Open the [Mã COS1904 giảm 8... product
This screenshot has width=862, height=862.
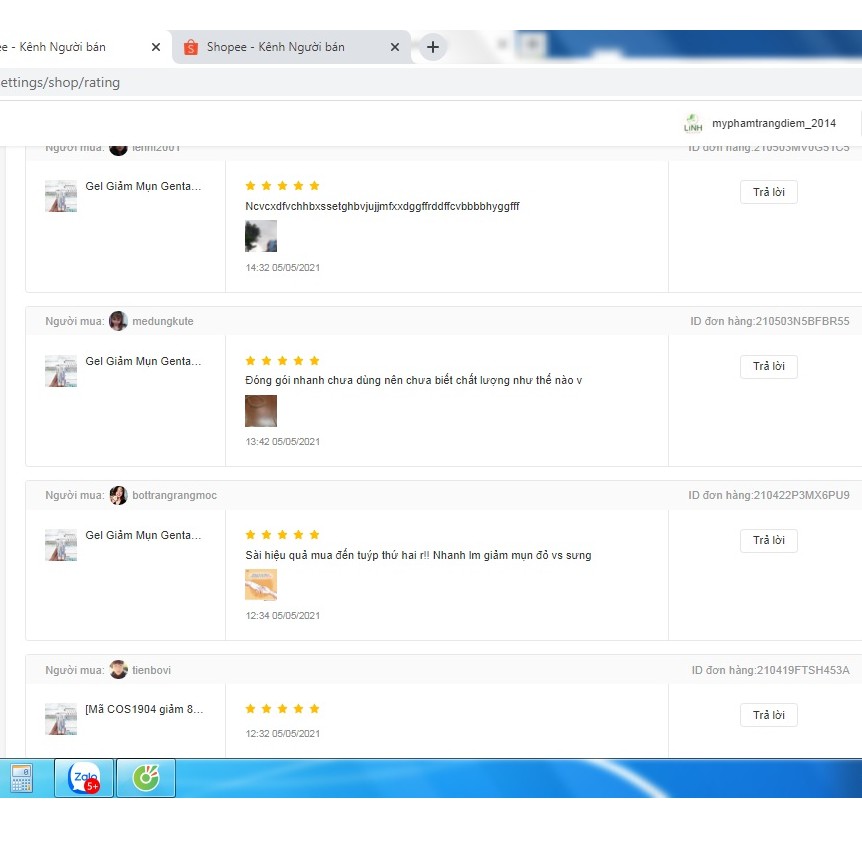point(144,709)
